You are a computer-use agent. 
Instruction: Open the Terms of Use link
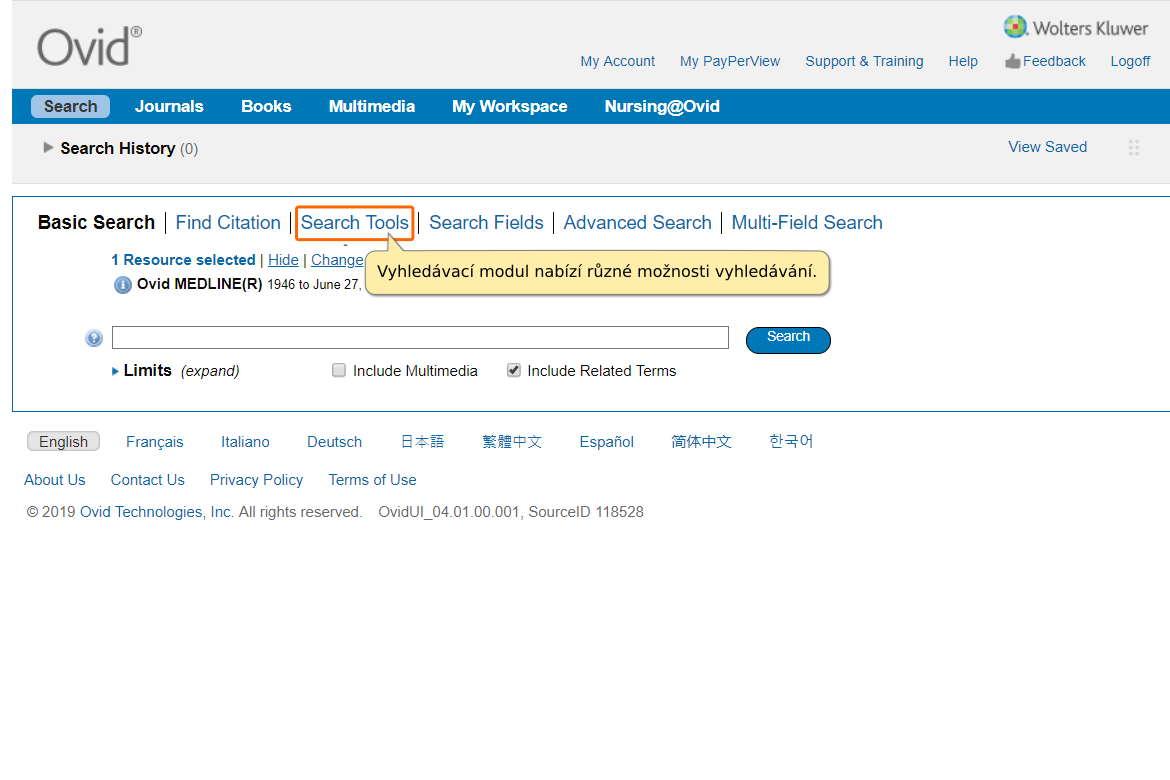point(372,480)
